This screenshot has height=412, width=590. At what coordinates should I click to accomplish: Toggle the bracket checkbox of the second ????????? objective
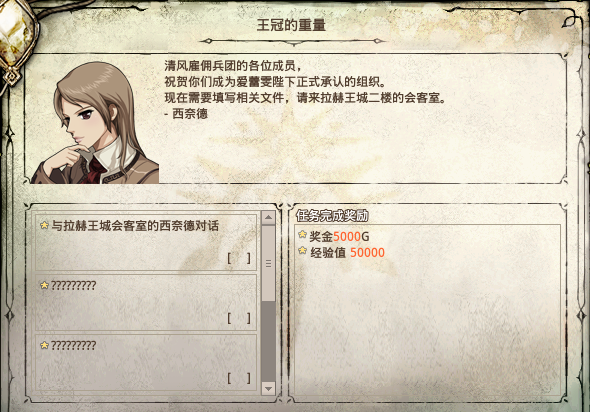click(239, 318)
